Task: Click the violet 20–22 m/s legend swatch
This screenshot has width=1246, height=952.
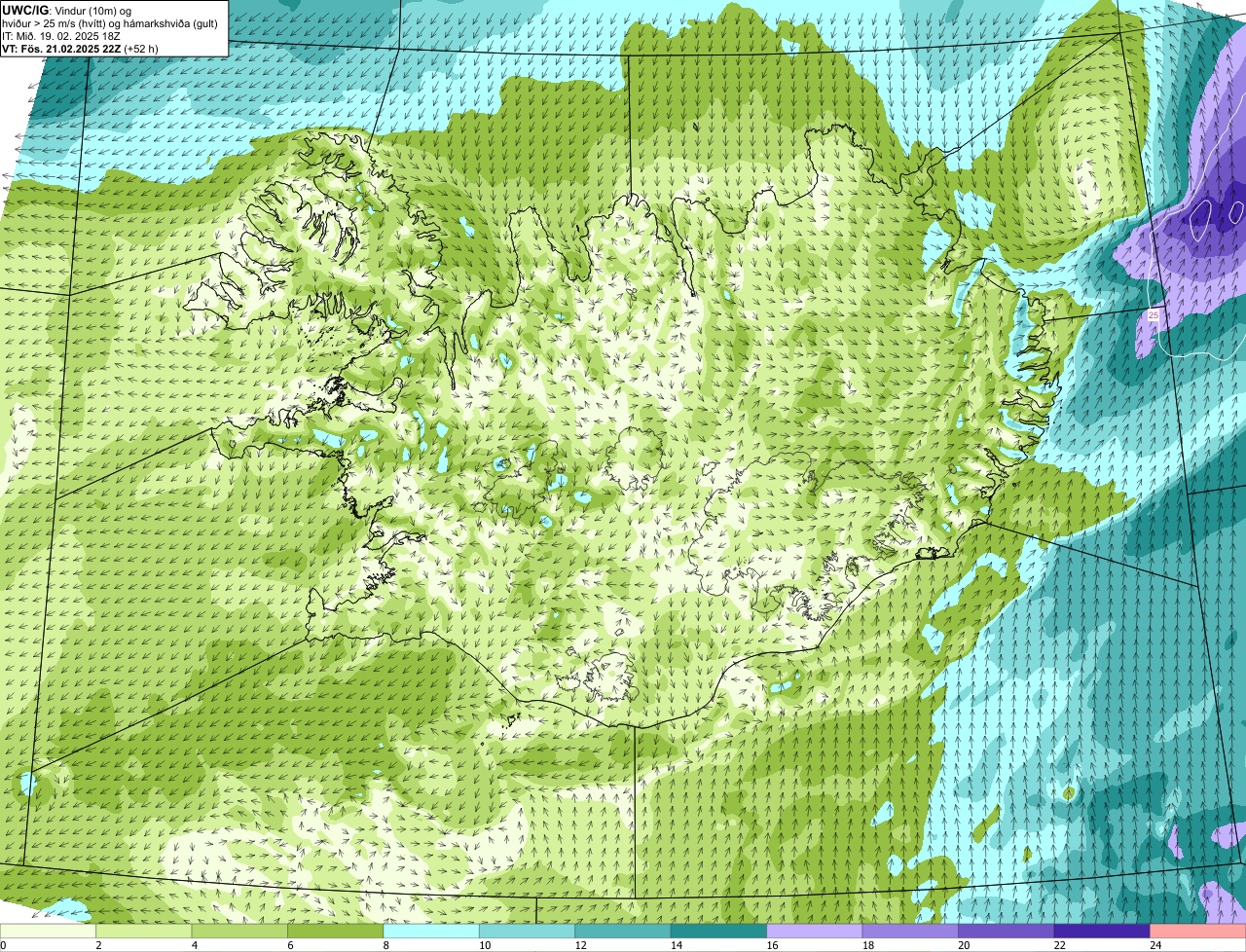Action: coord(1007,931)
